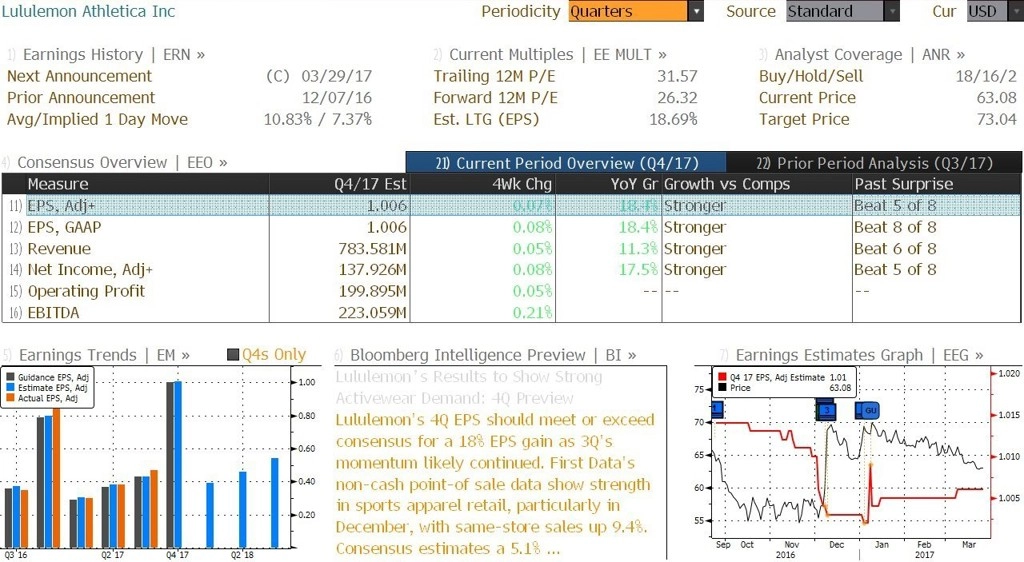Click the marker labeled 1 on estimates graph
Image resolution: width=1024 pixels, height=562 pixels.
716,410
